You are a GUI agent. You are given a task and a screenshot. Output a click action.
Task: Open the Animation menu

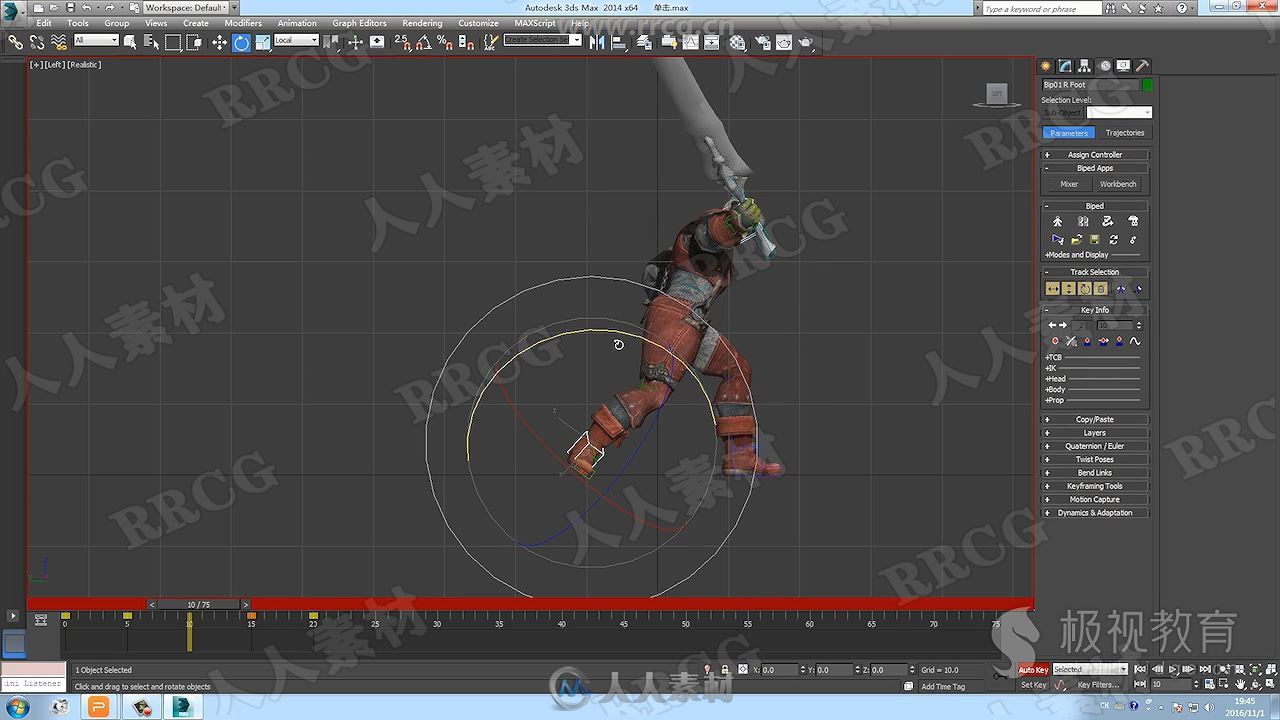(x=297, y=23)
